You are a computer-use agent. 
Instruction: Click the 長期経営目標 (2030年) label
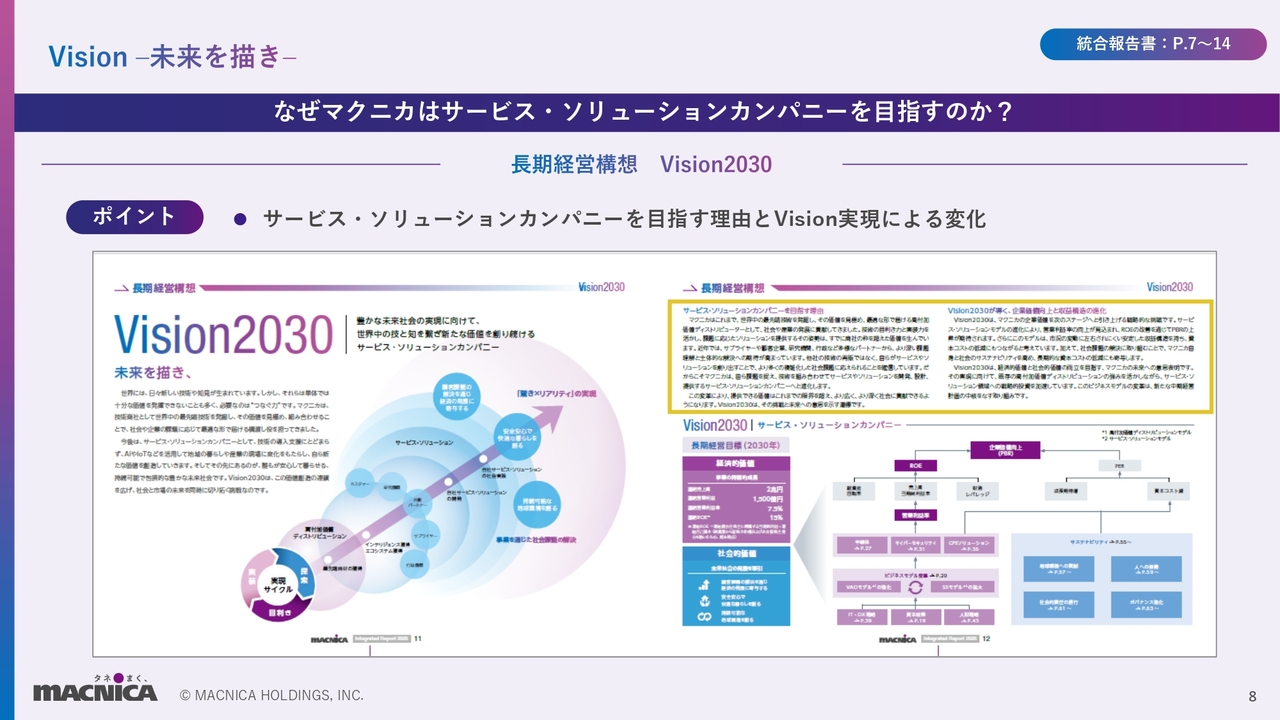(x=735, y=445)
